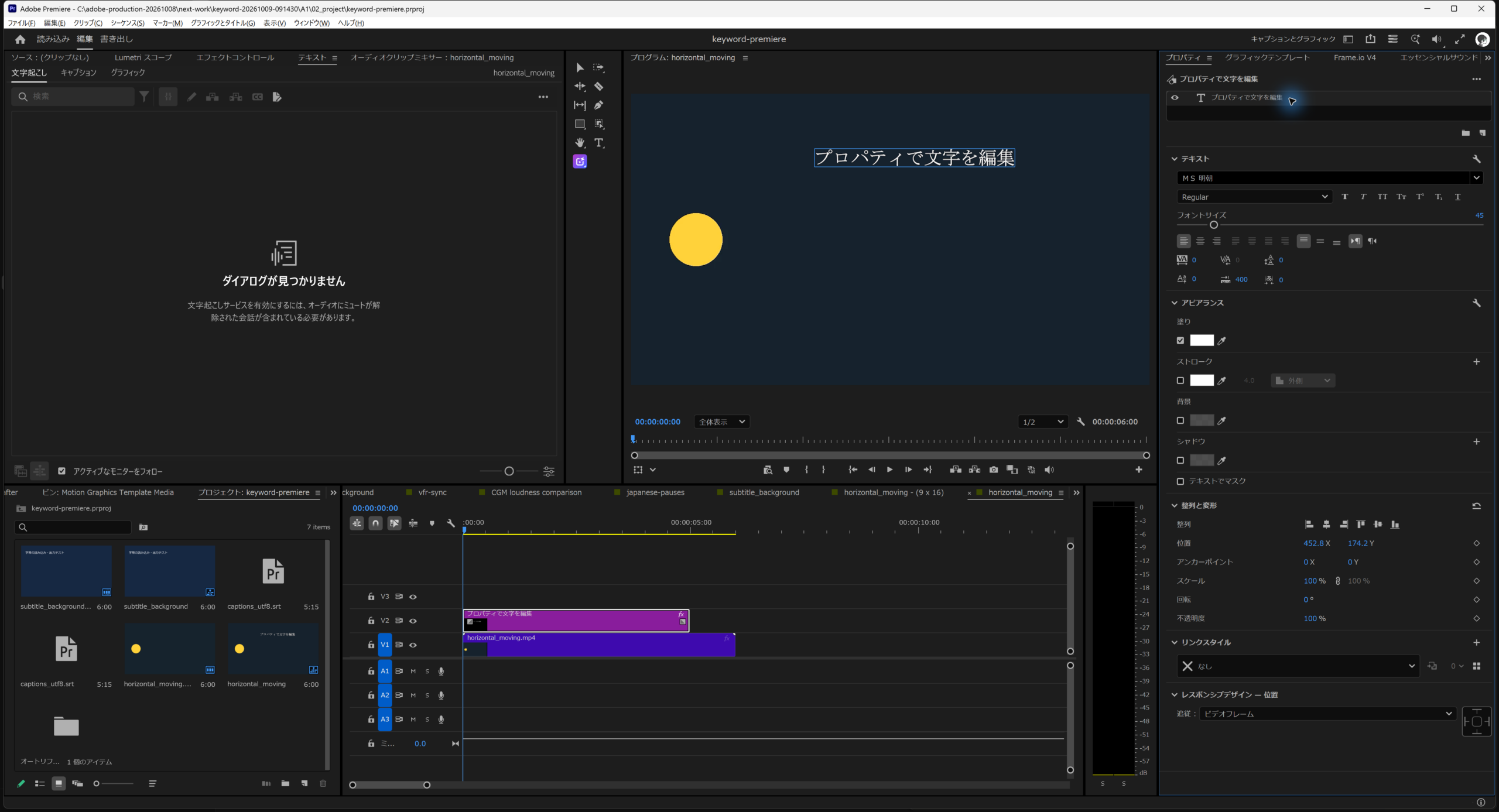Image resolution: width=1499 pixels, height=812 pixels.
Task: Open the 全体表示 zoom level dropdown
Action: [x=722, y=422]
